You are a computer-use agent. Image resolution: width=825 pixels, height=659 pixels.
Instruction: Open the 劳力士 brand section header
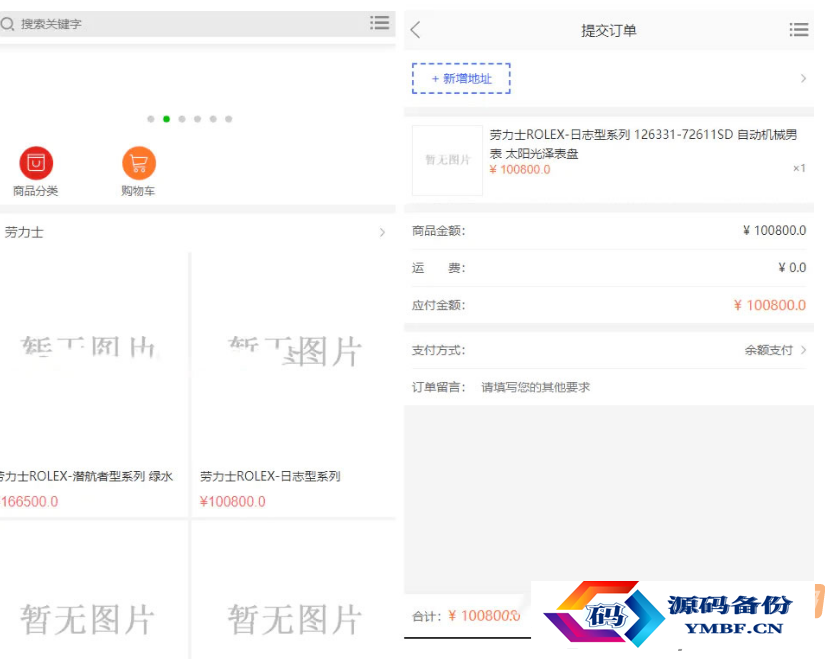[197, 232]
